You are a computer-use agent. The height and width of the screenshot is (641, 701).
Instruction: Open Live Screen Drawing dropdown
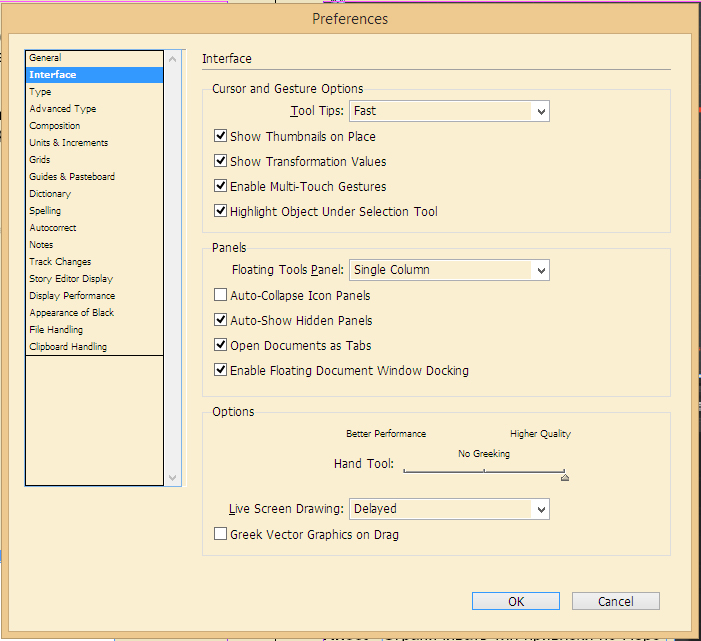coord(449,509)
